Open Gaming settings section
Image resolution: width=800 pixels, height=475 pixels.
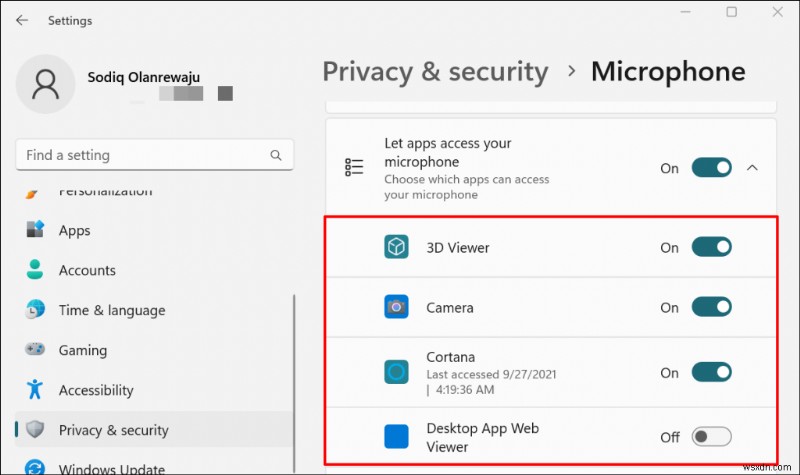click(x=82, y=350)
